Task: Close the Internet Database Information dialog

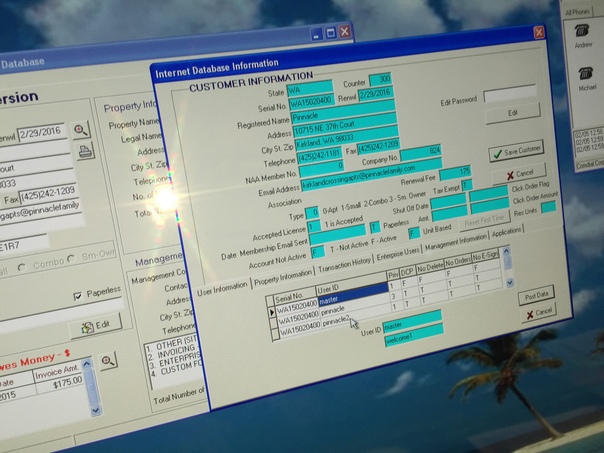Action: click(539, 33)
